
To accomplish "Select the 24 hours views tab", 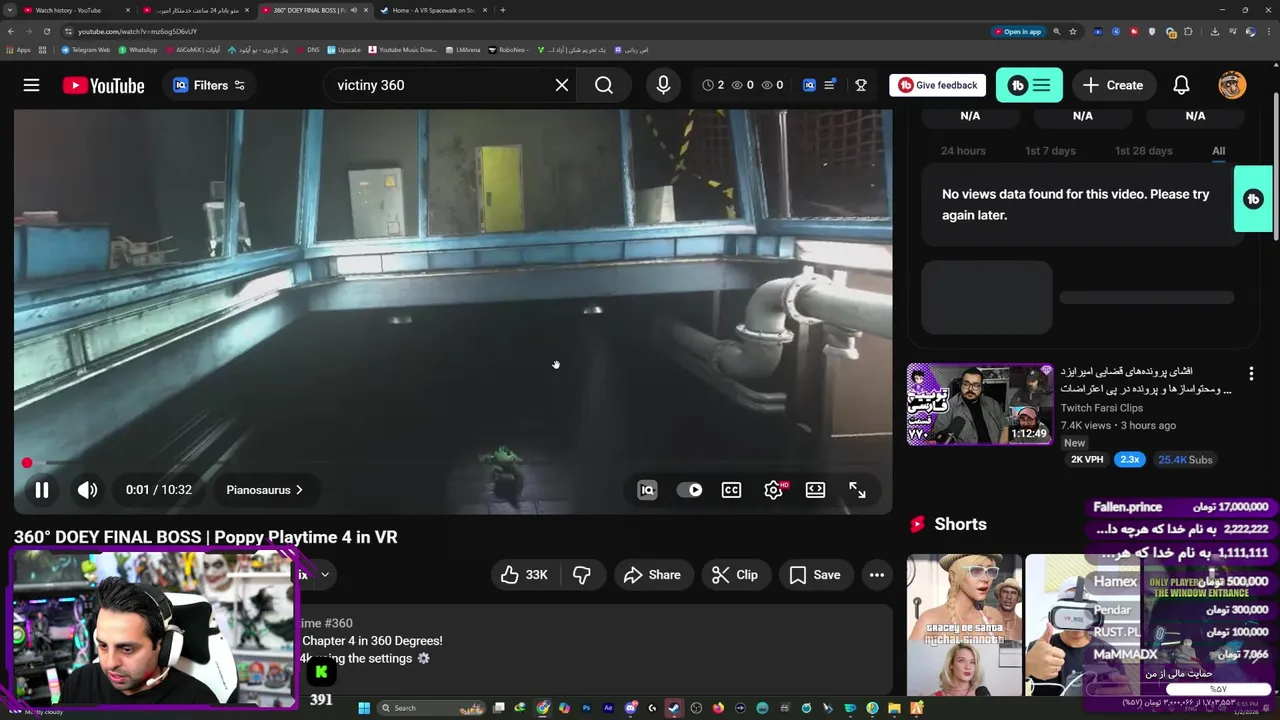I will pyautogui.click(x=963, y=151).
